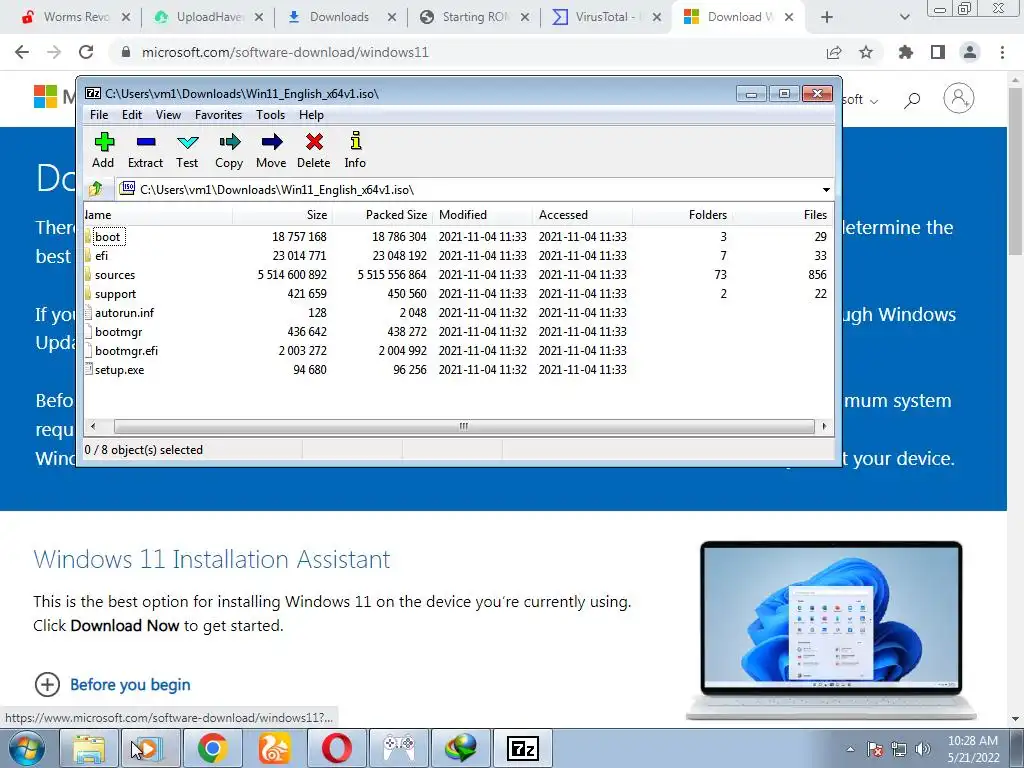Open 7-Zip from the taskbar
Screen dimensions: 1024x768
click(x=522, y=748)
